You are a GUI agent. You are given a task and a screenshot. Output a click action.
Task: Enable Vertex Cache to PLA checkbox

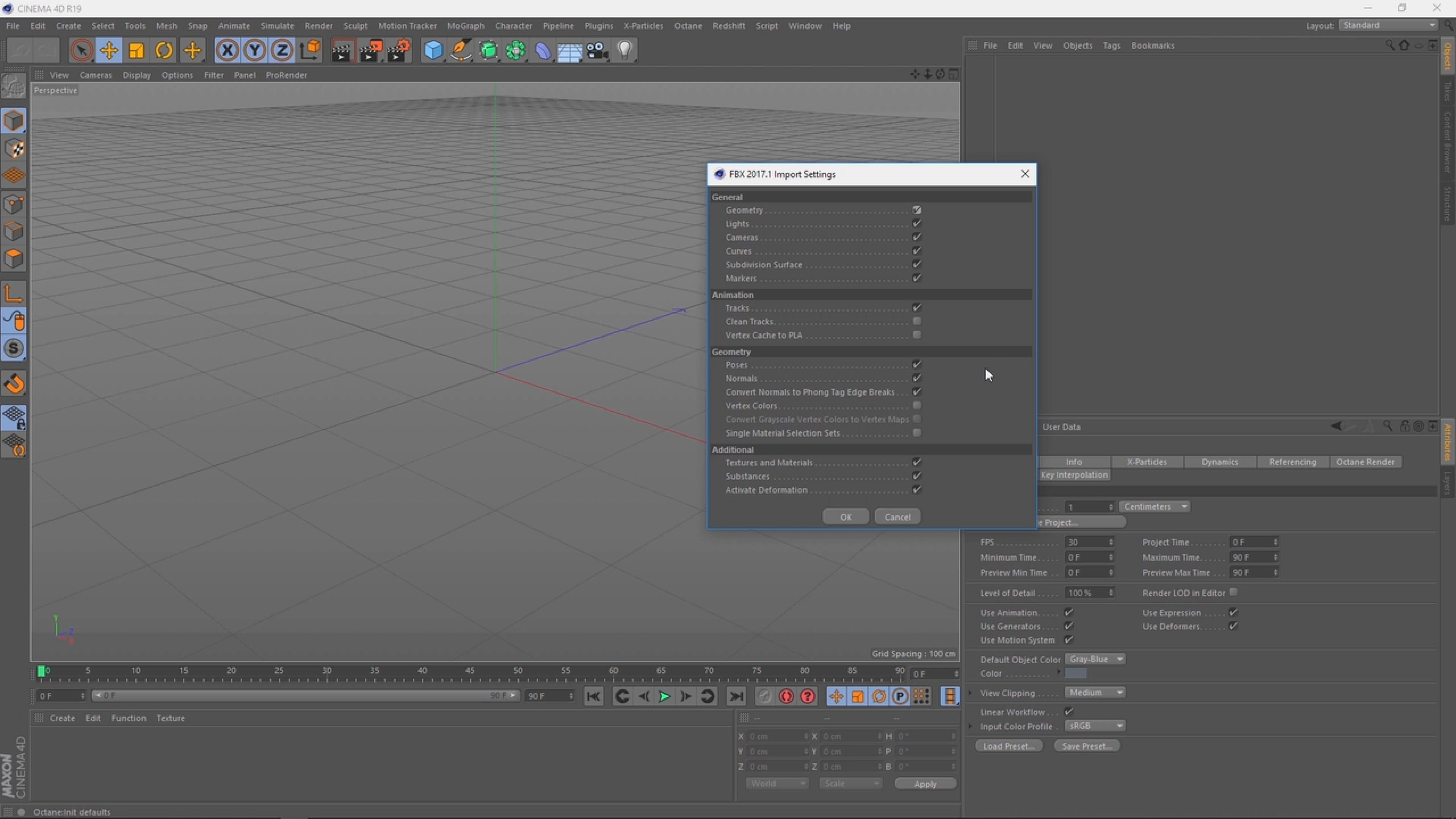pos(917,334)
